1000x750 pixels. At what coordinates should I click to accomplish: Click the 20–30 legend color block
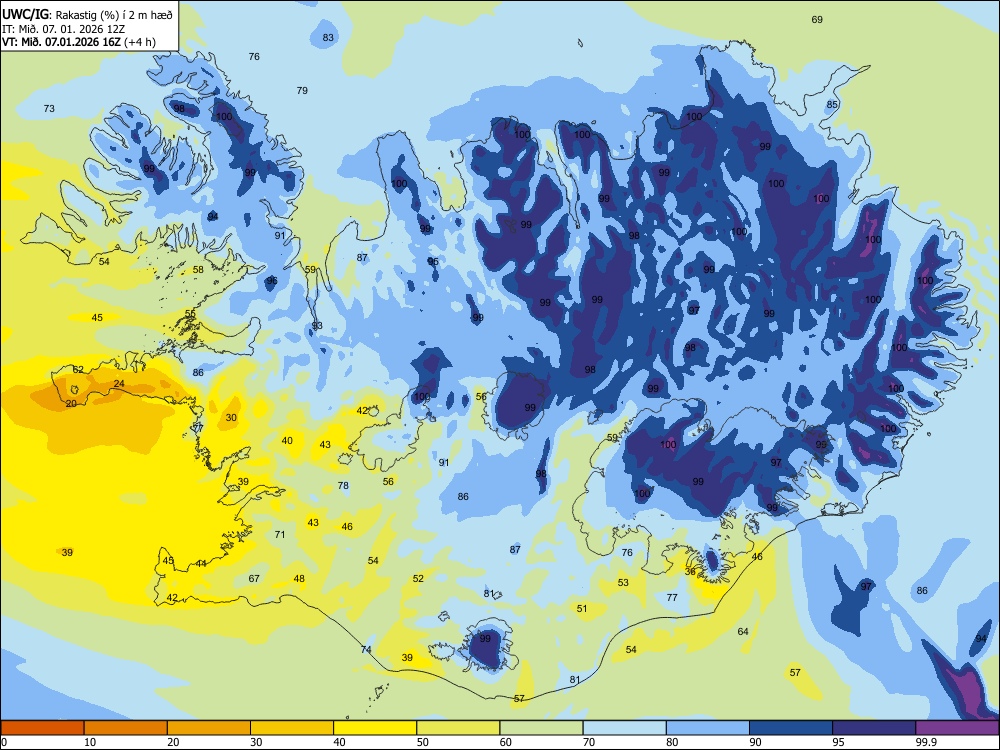click(x=209, y=728)
